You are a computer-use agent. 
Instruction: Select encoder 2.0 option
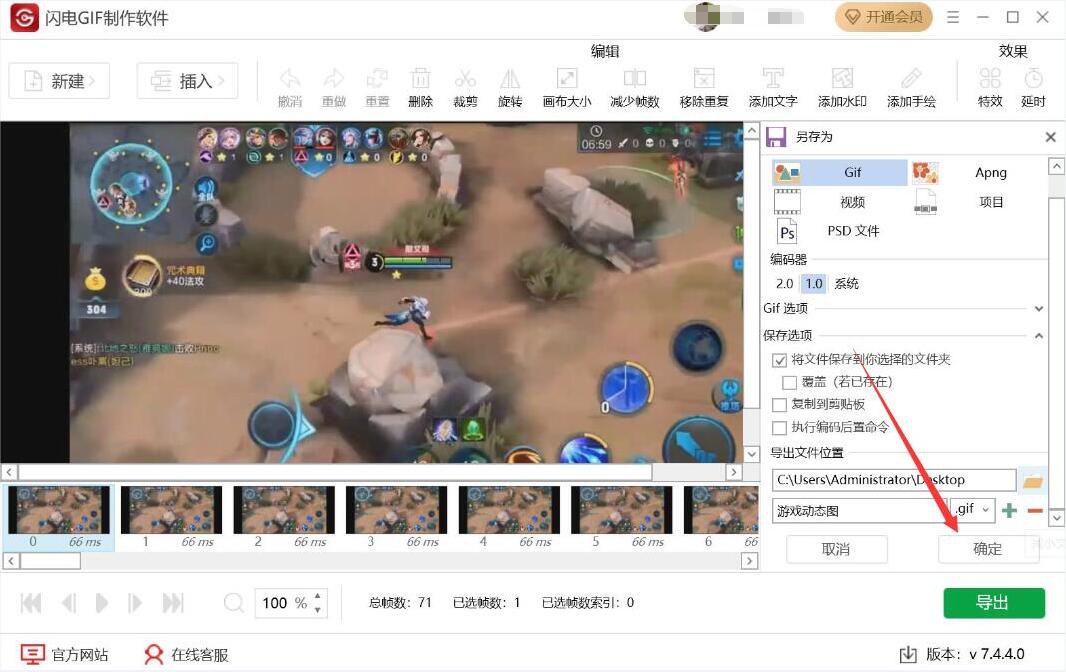pyautogui.click(x=785, y=284)
